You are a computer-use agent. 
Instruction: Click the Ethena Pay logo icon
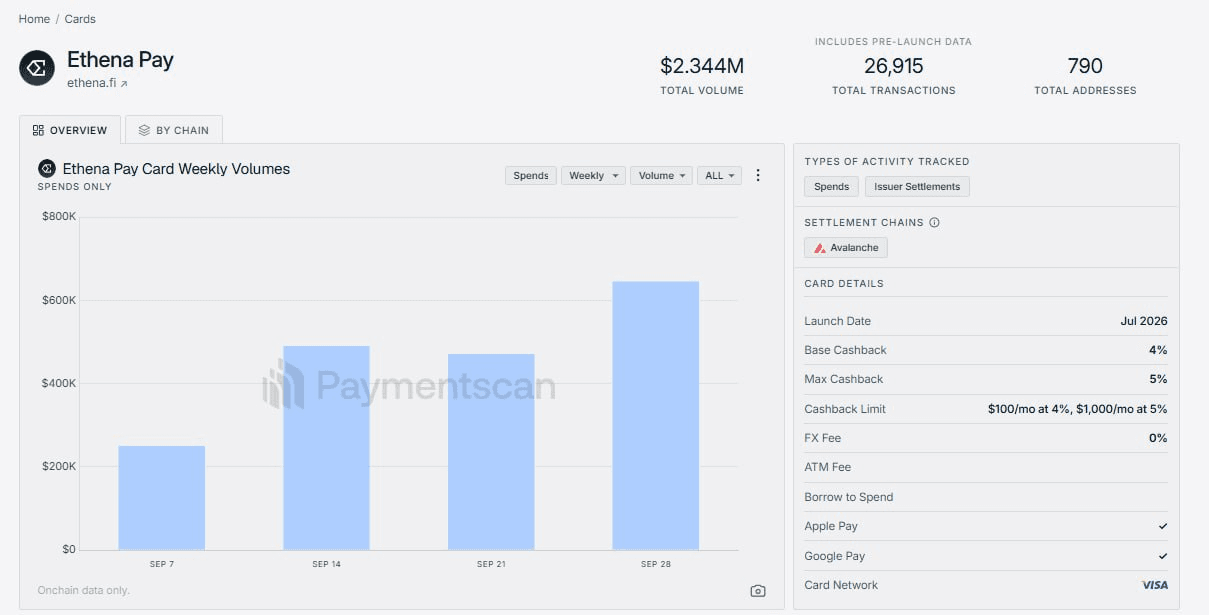click(37, 68)
